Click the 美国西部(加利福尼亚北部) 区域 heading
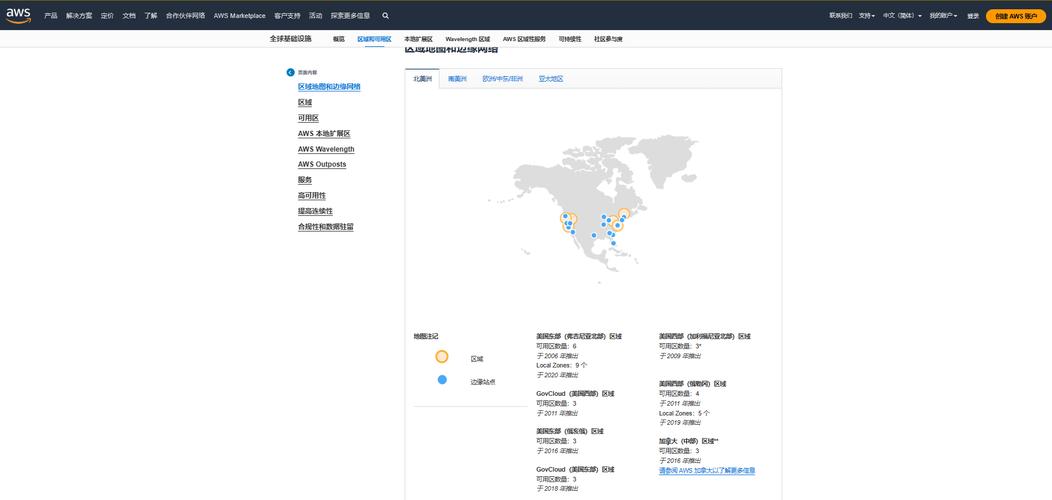Viewport: 1052px width, 500px height. tap(705, 336)
